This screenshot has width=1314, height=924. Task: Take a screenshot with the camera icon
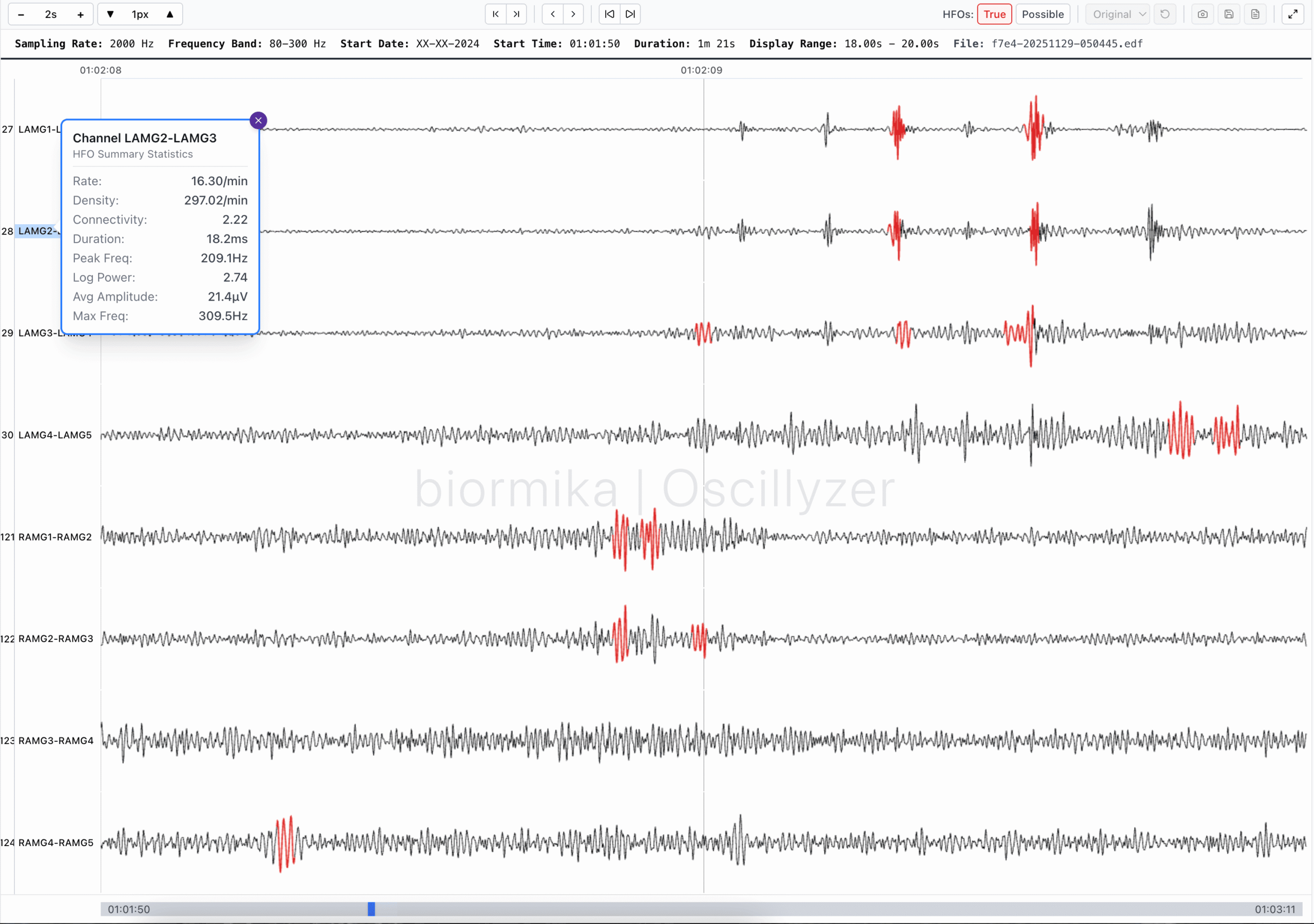coord(1202,14)
